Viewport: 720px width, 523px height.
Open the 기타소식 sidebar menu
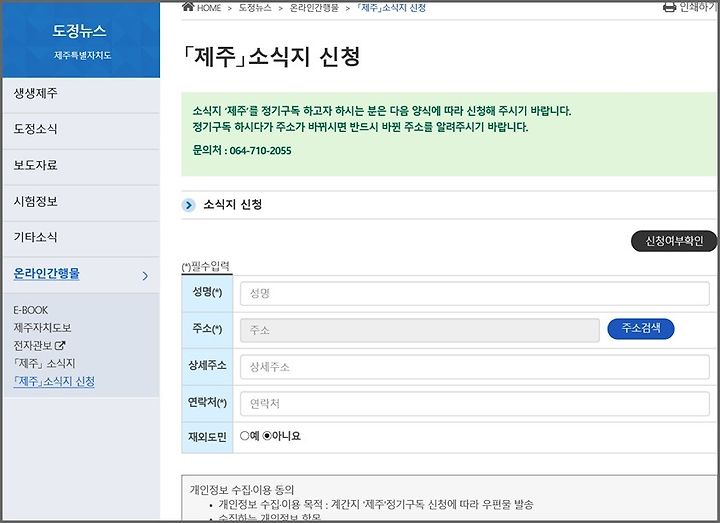pos(81,238)
